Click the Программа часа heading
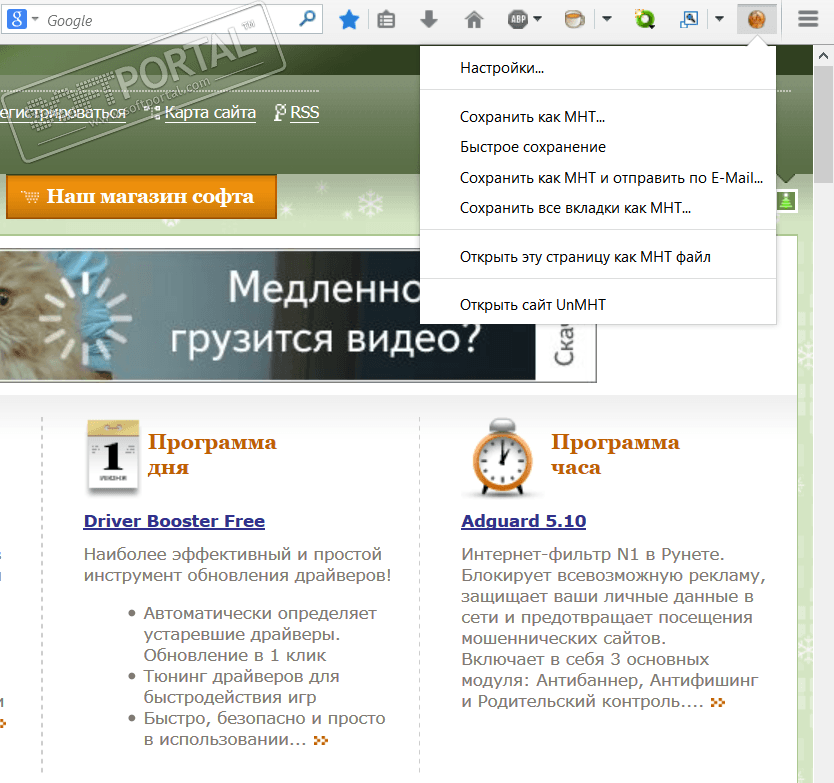 615,455
